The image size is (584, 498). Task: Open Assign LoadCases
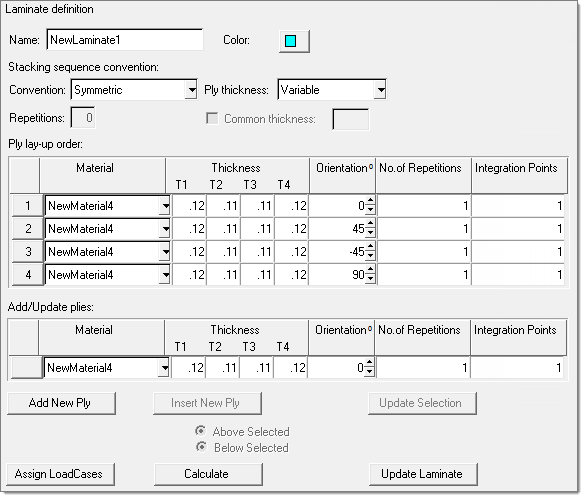click(x=60, y=474)
